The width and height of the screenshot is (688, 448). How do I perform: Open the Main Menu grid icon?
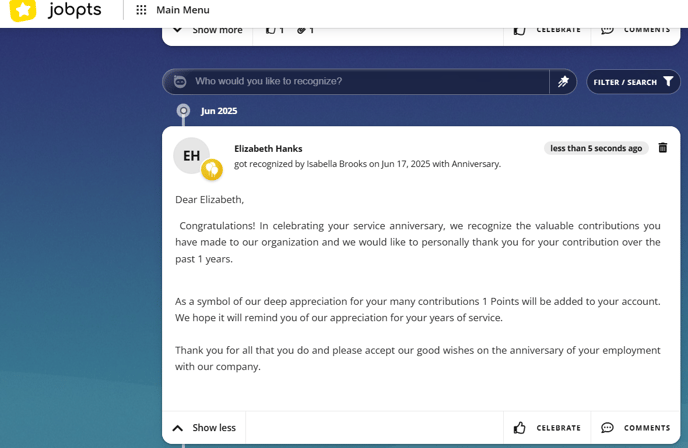tap(141, 10)
